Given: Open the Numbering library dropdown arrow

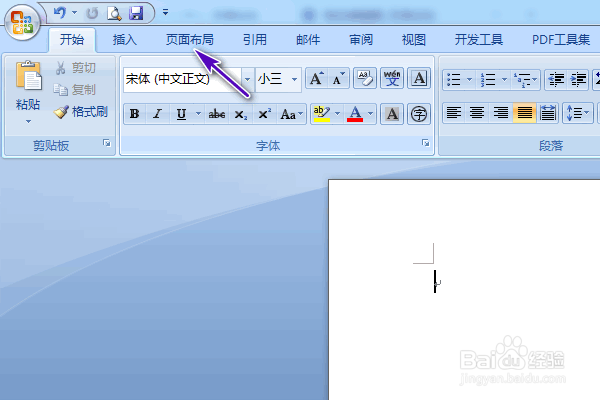Looking at the screenshot, I should pyautogui.click(x=504, y=79).
